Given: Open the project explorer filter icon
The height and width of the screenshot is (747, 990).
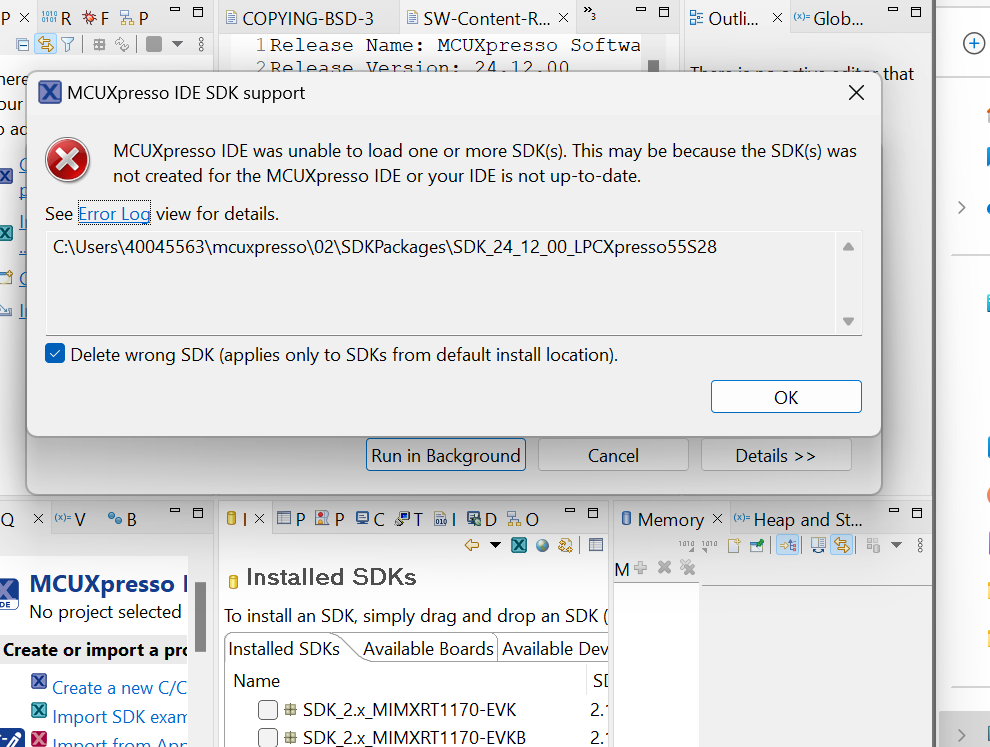Looking at the screenshot, I should pos(68,44).
